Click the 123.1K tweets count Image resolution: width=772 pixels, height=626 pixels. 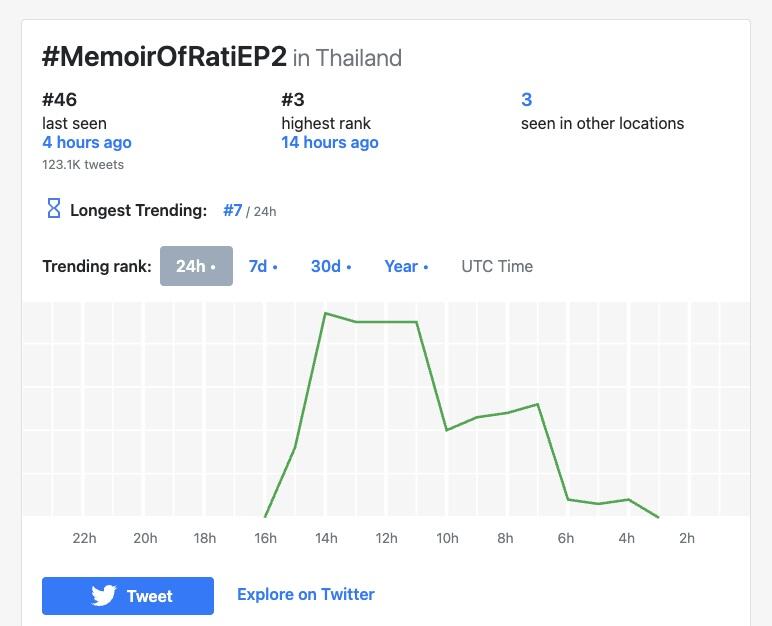pyautogui.click(x=83, y=165)
